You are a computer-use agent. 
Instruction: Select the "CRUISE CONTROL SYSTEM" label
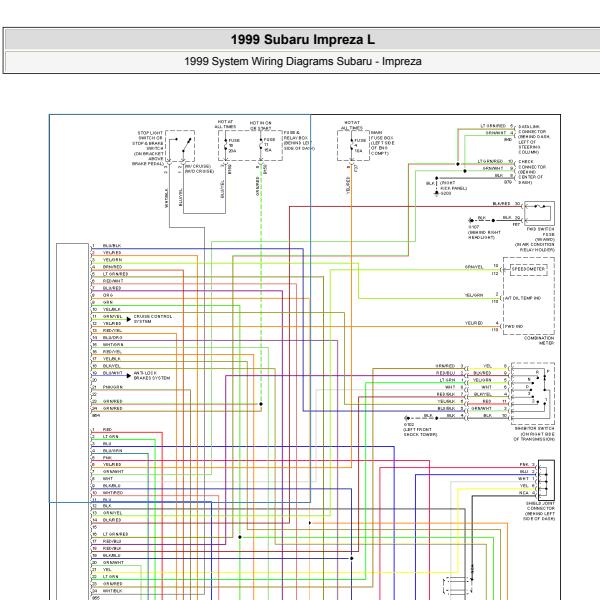pos(153,319)
